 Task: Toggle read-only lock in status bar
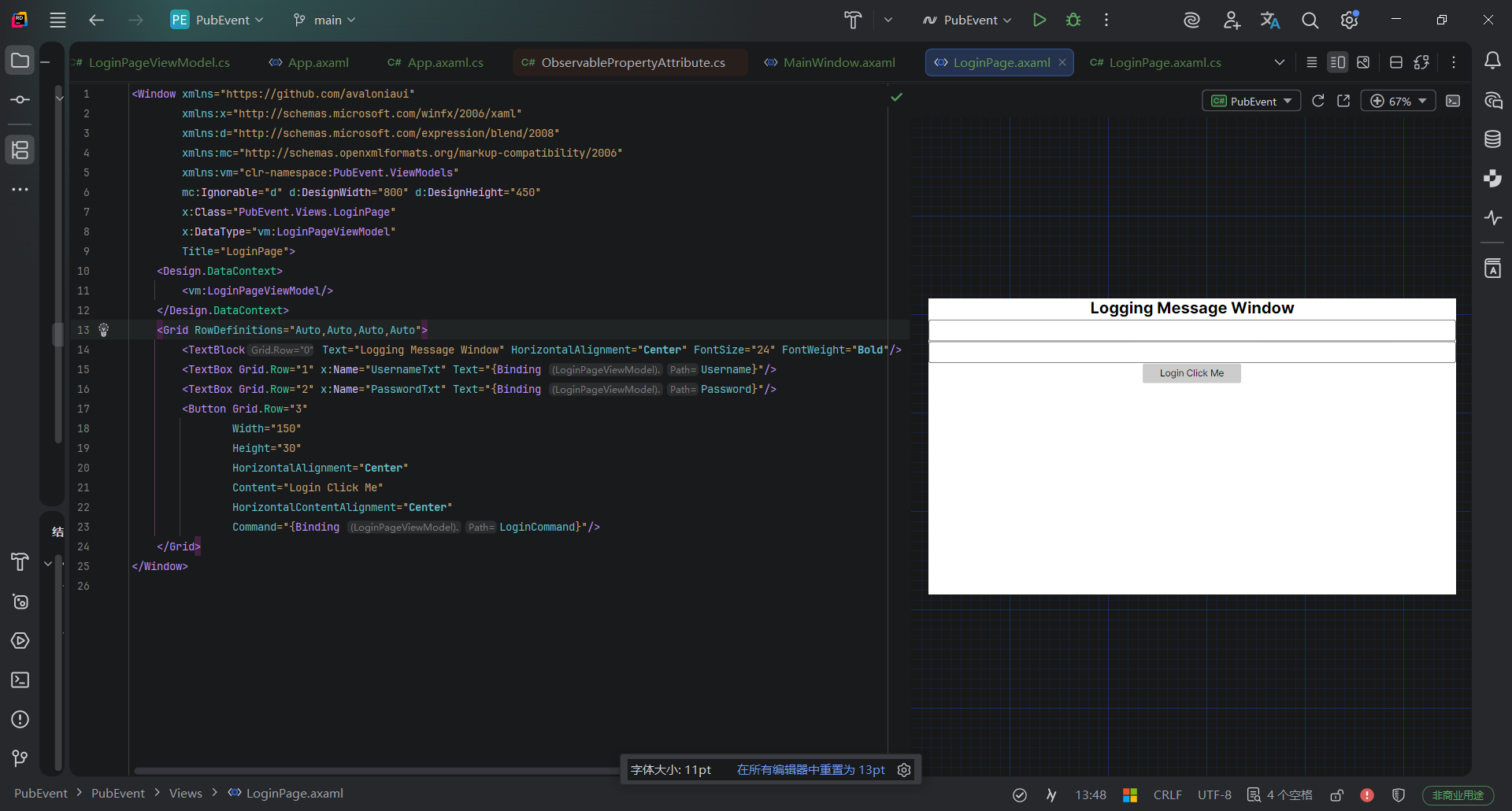(1336, 795)
